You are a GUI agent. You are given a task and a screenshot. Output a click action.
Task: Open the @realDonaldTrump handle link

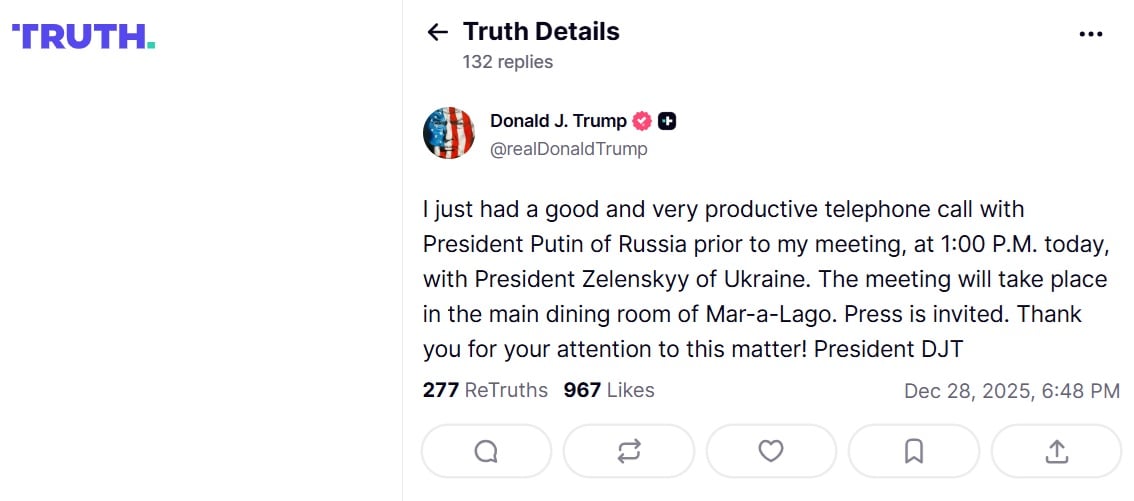pyautogui.click(x=568, y=149)
